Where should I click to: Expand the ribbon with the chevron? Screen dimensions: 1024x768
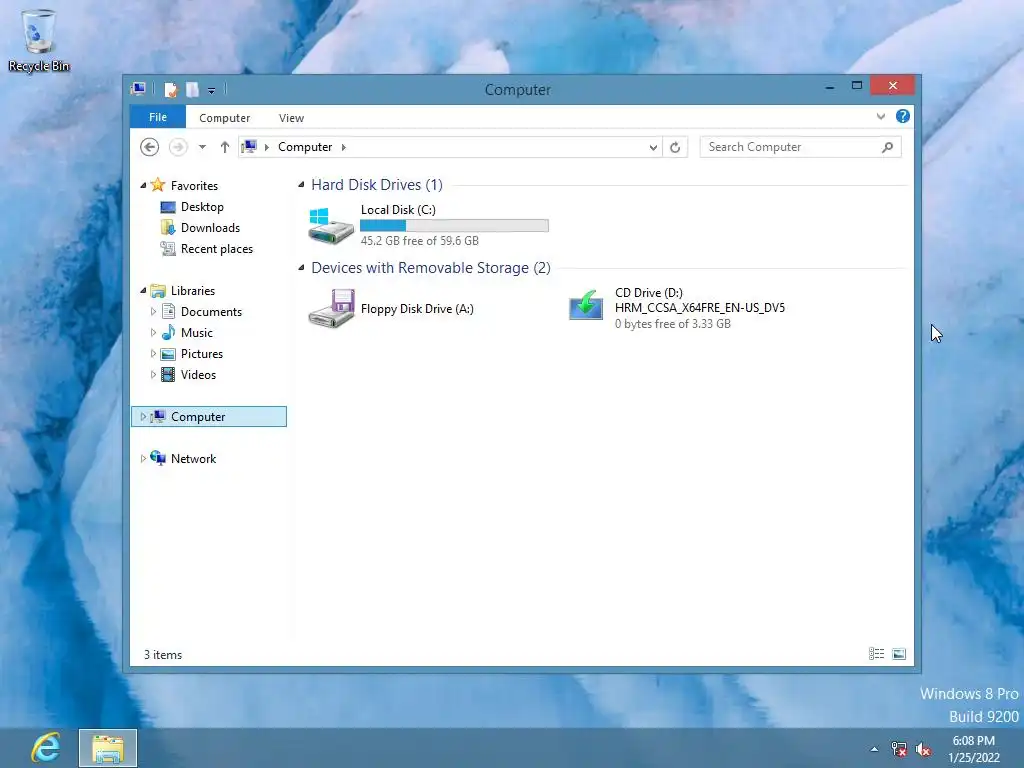point(881,116)
